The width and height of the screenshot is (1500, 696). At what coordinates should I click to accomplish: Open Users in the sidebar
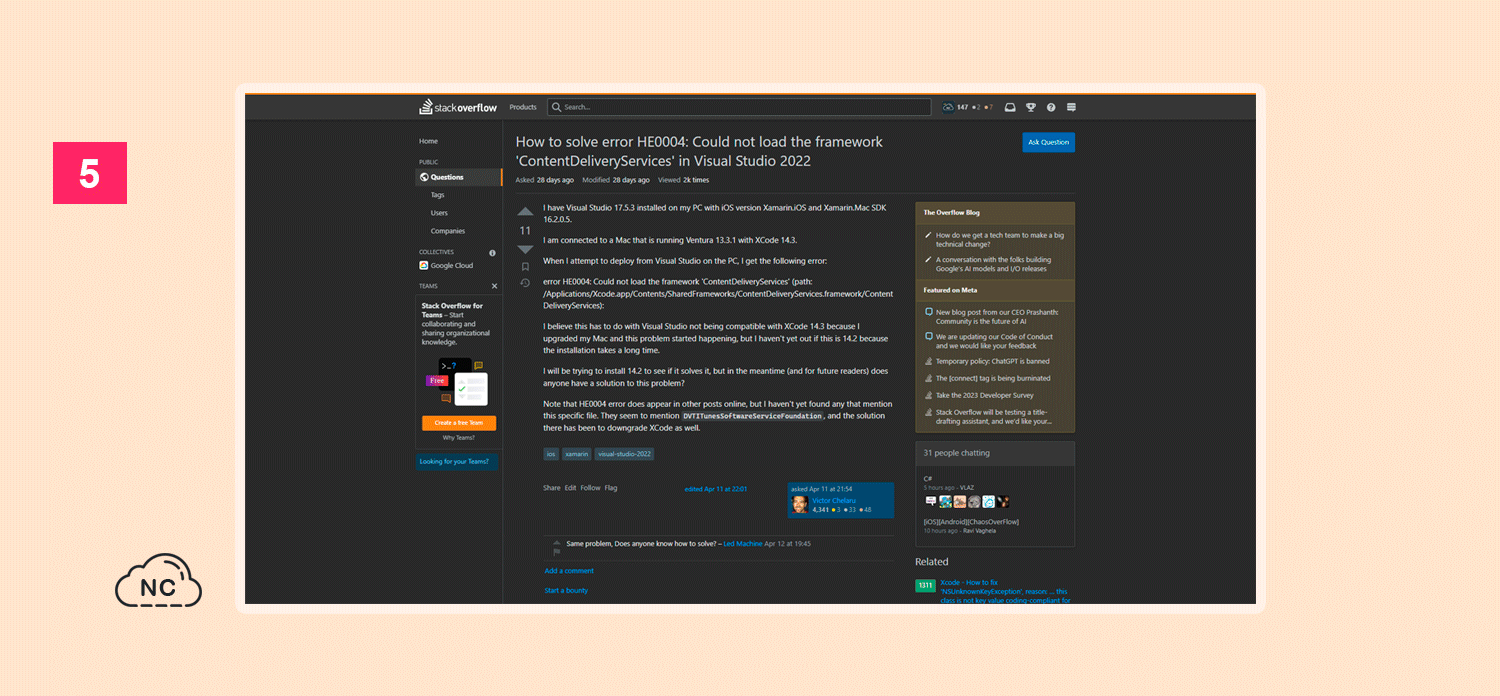click(x=439, y=213)
